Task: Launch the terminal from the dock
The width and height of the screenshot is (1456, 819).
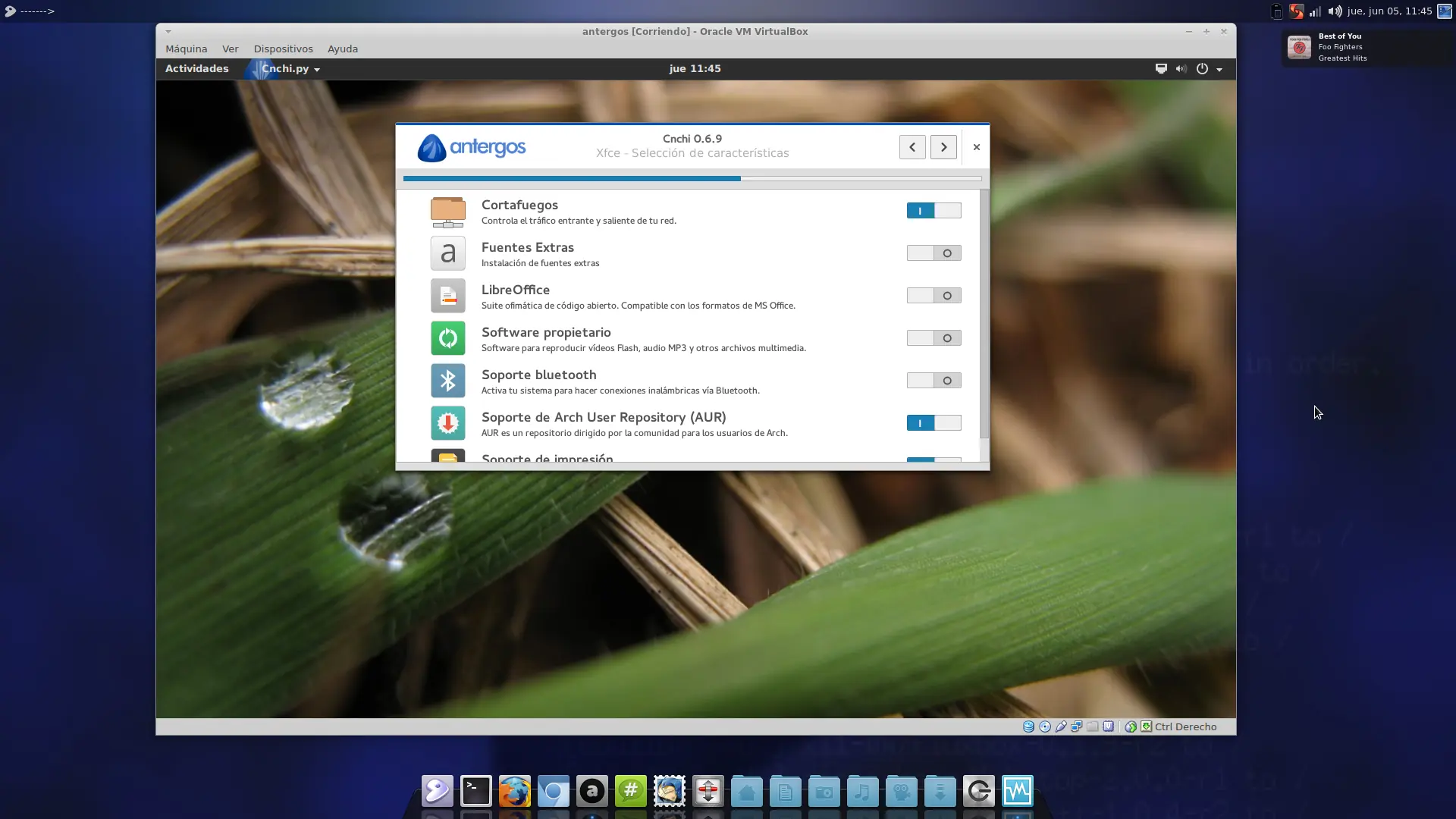Action: tap(476, 792)
